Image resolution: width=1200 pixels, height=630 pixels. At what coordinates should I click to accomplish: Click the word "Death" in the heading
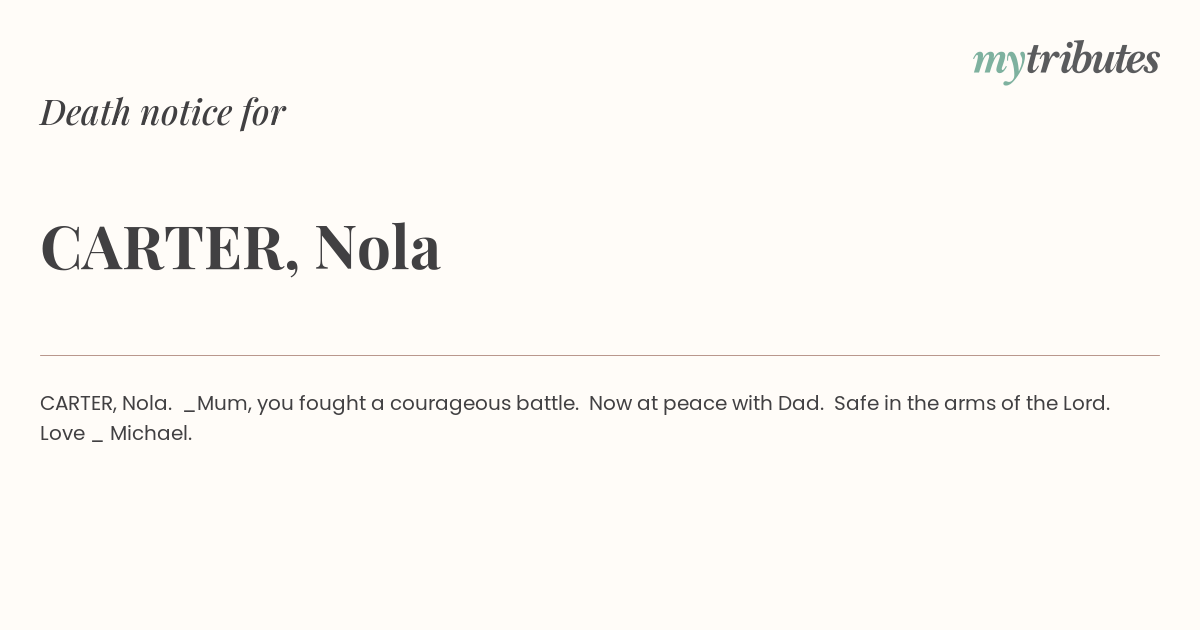point(85,112)
